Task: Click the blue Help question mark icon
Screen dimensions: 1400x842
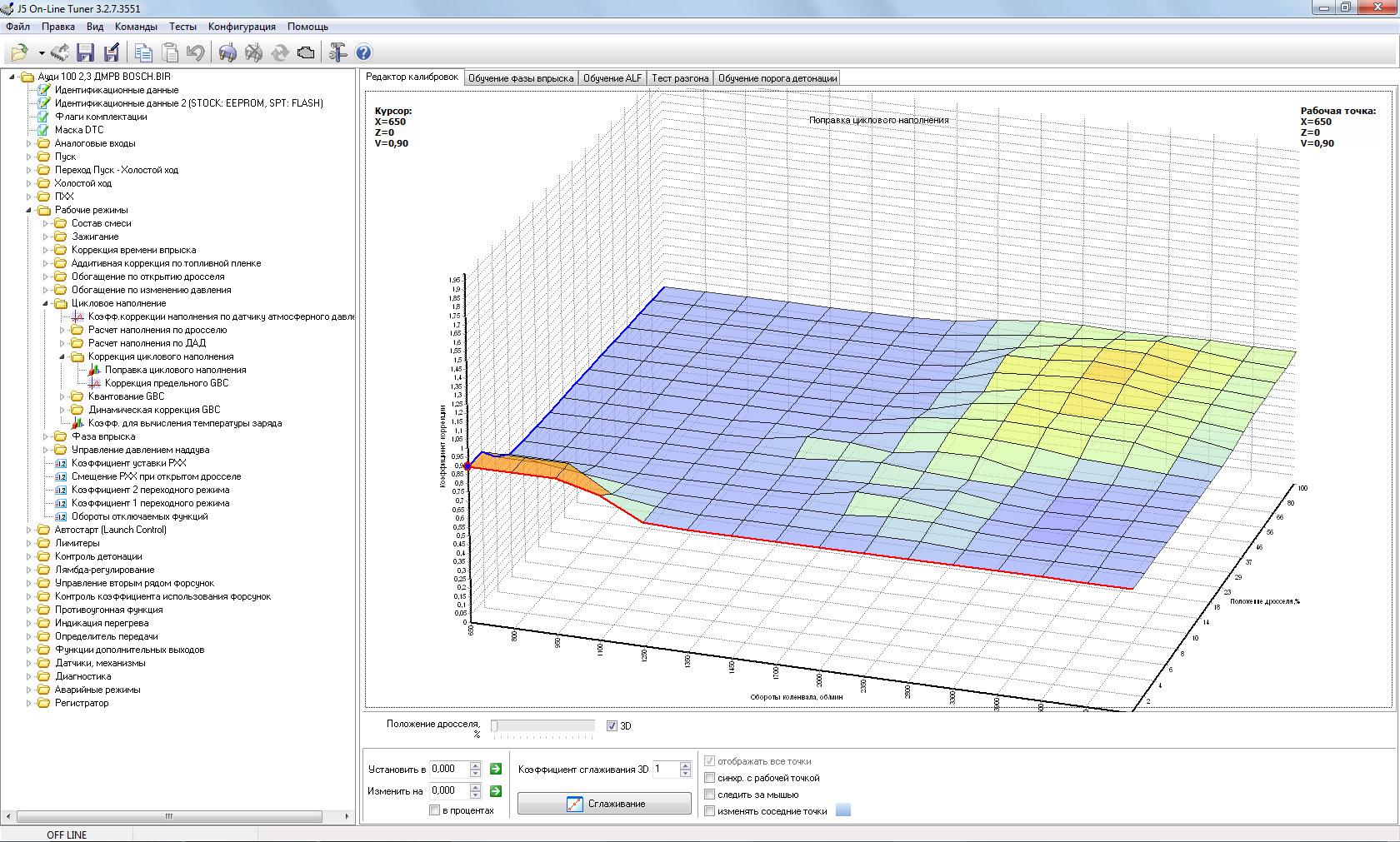Action: click(363, 53)
